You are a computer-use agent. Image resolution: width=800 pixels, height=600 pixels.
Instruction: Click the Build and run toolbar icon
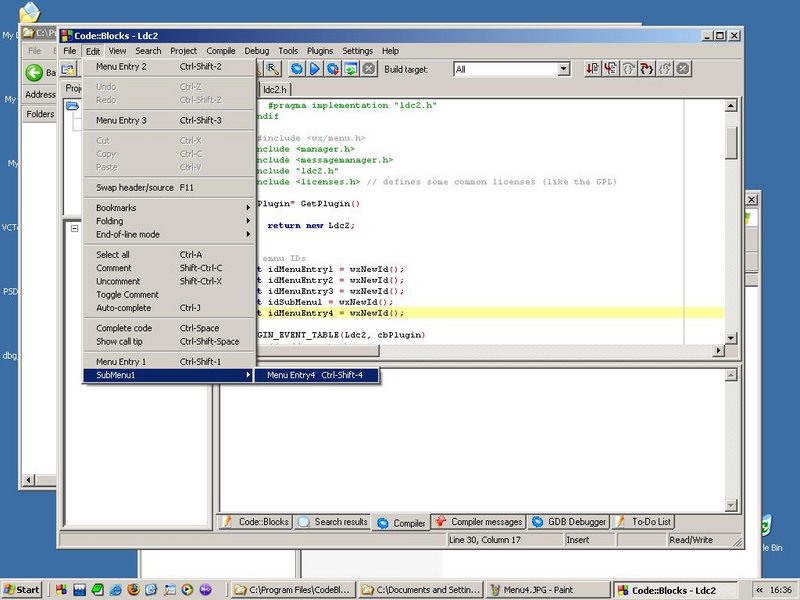[x=333, y=69]
